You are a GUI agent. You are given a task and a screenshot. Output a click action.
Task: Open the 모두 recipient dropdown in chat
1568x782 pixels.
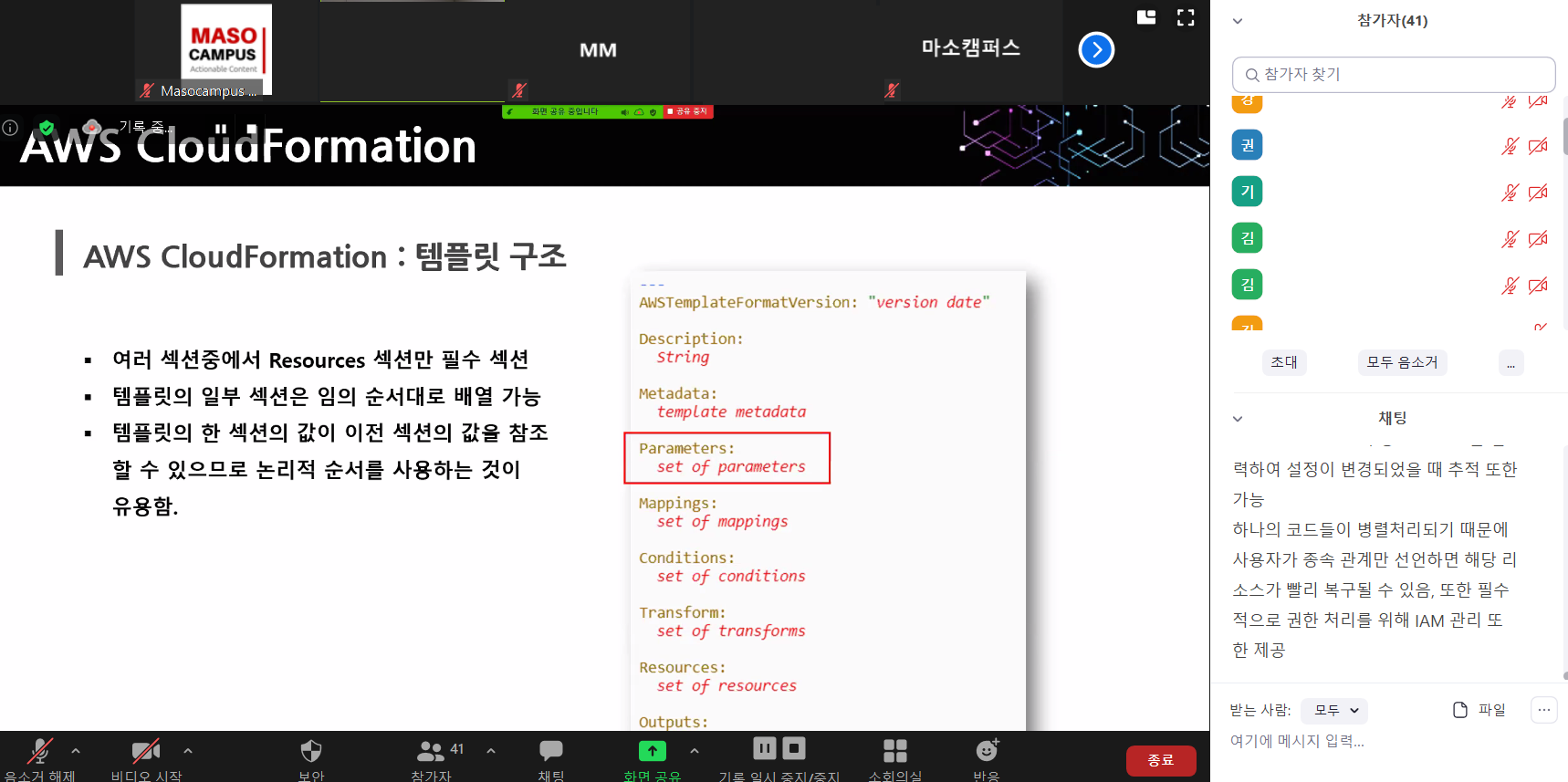[x=1335, y=710]
